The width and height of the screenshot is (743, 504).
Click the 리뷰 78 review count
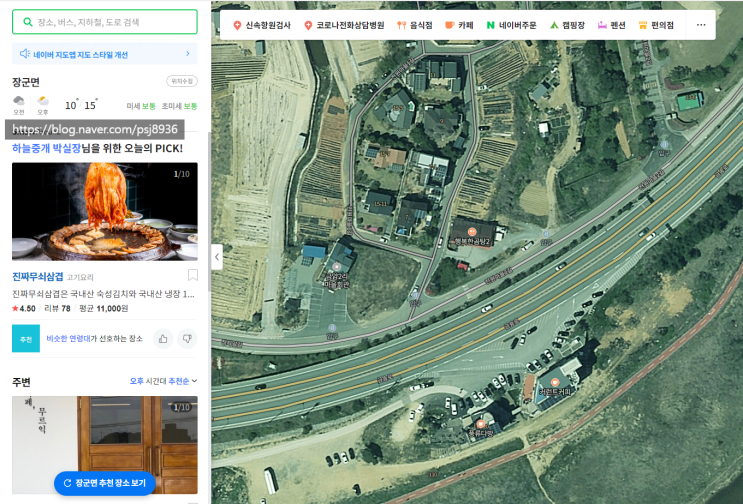[x=57, y=308]
